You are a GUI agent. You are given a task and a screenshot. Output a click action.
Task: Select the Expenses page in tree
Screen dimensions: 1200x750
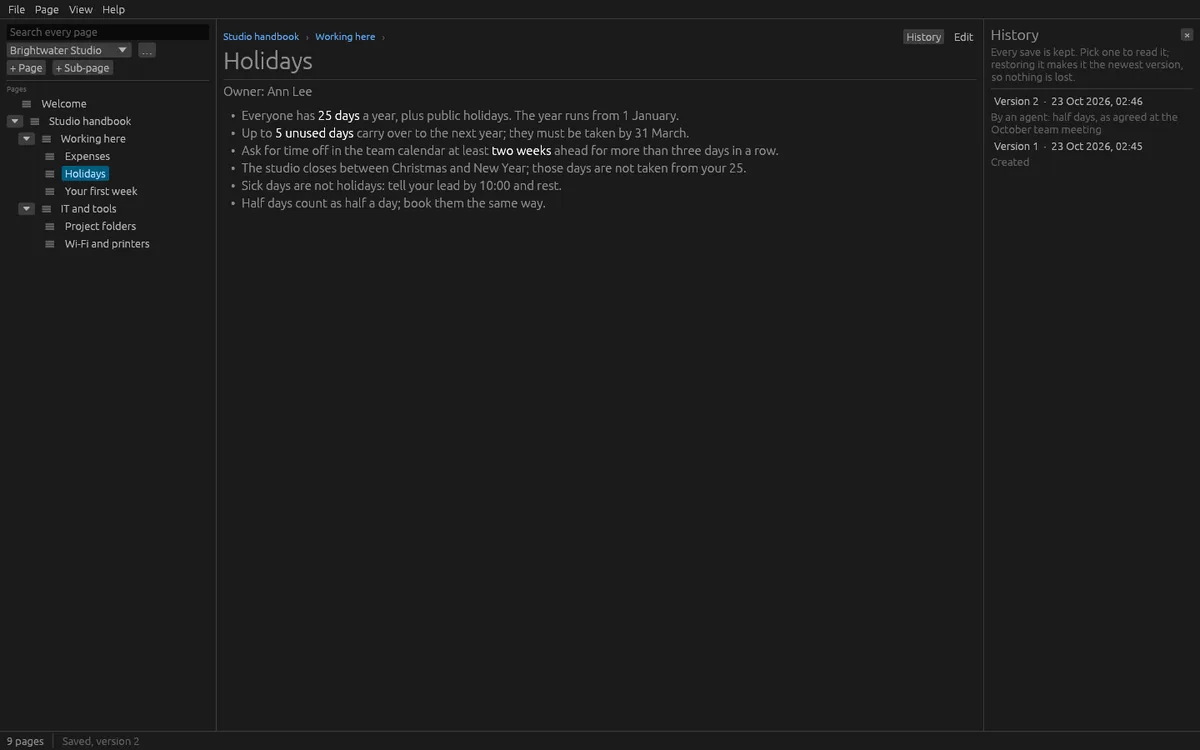(x=87, y=156)
